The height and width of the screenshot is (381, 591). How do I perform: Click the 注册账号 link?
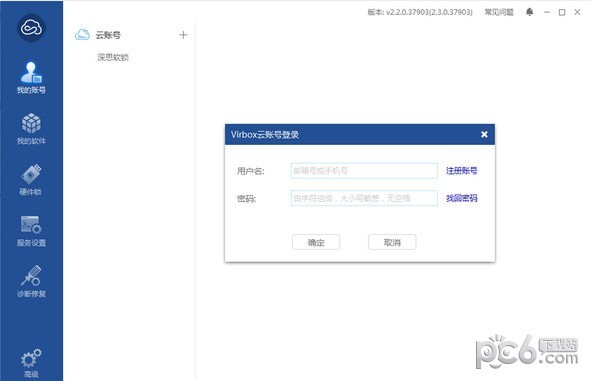pyautogui.click(x=462, y=171)
